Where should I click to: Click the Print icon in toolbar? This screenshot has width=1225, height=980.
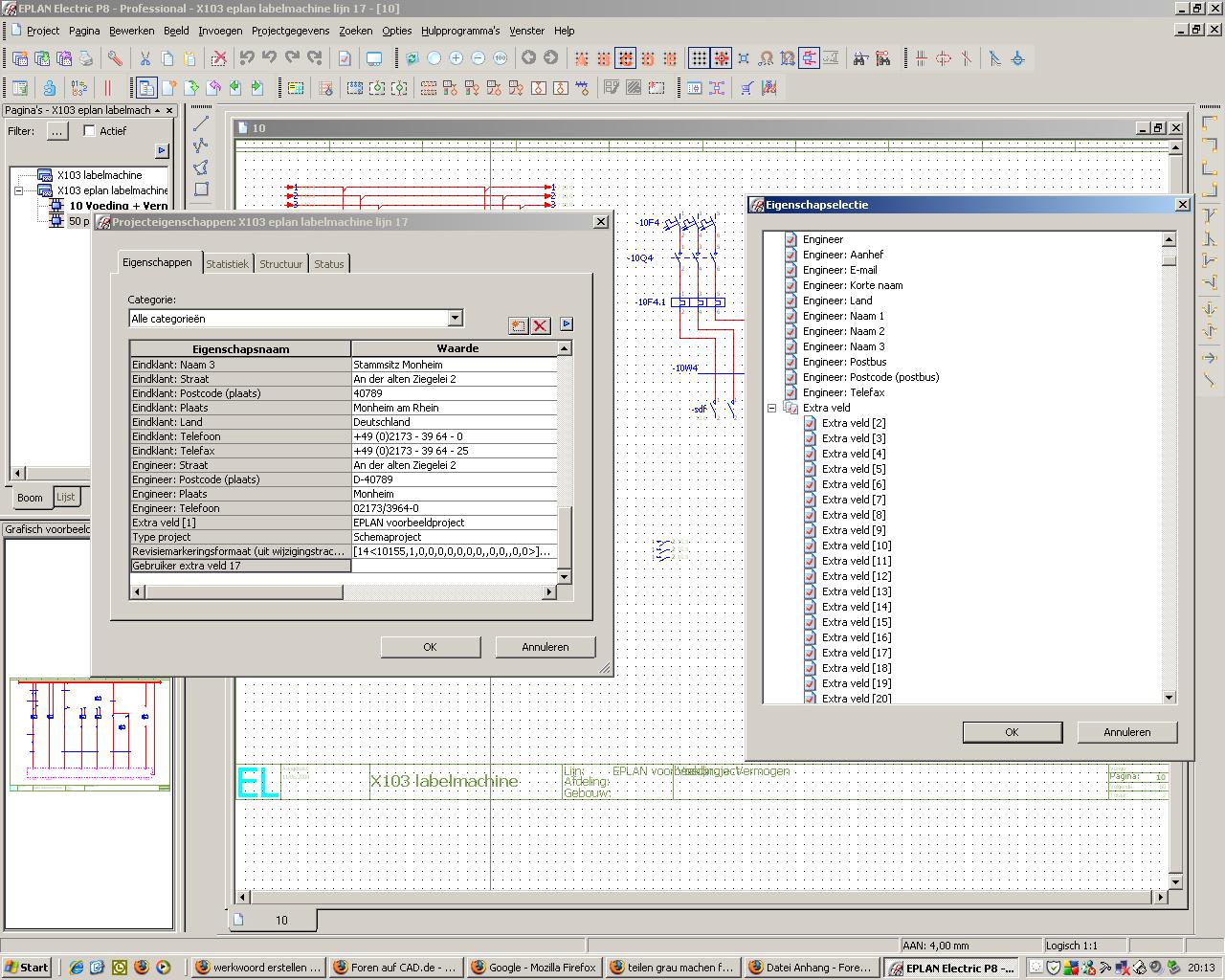pos(86,58)
